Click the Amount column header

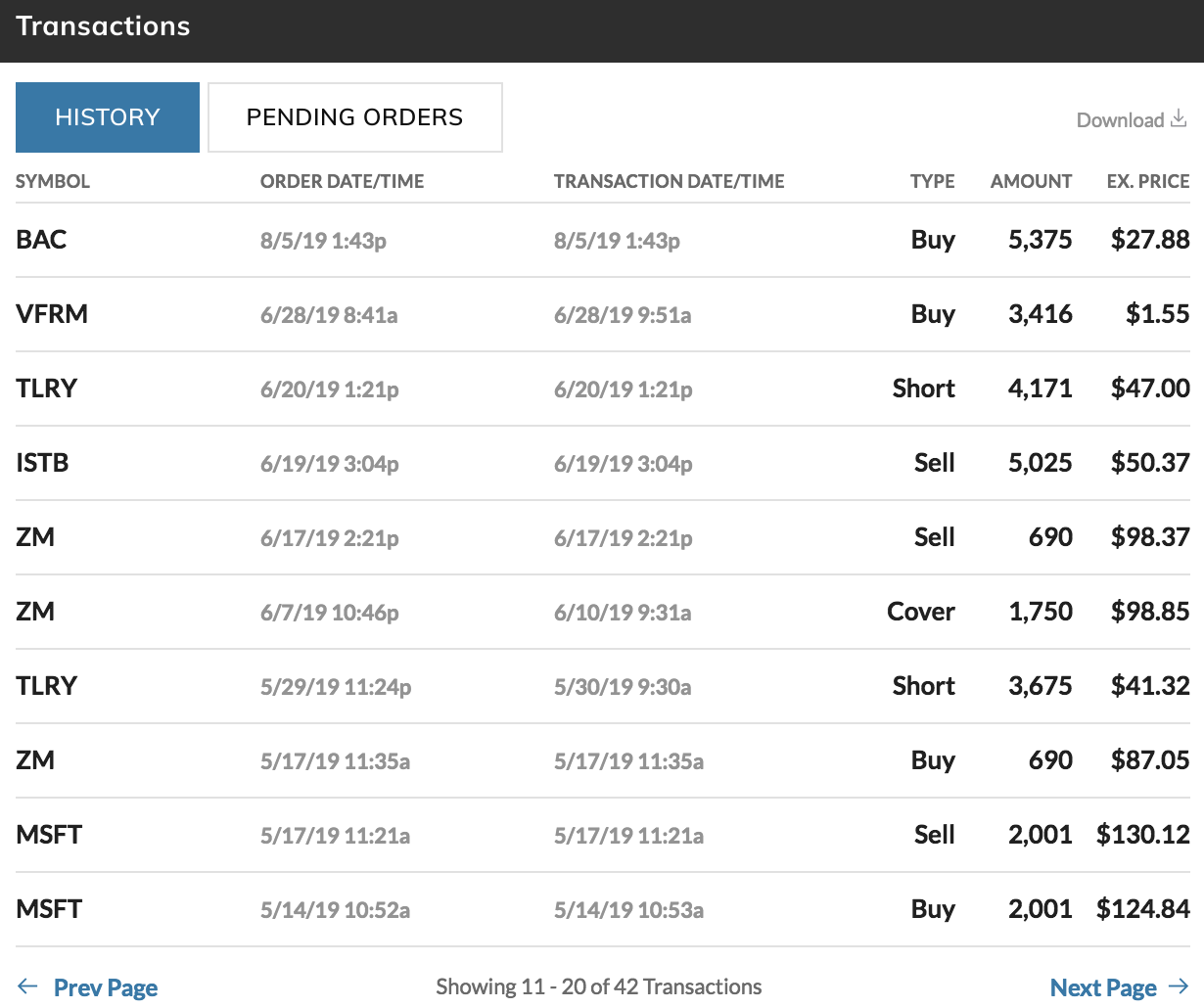tap(1031, 181)
